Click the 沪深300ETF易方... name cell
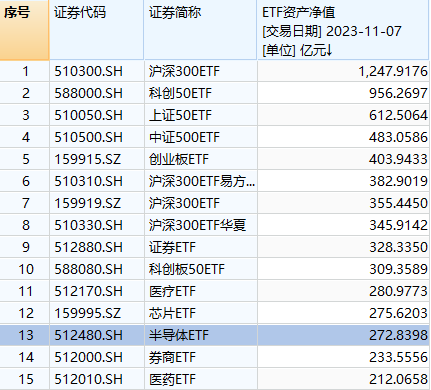 [201, 181]
